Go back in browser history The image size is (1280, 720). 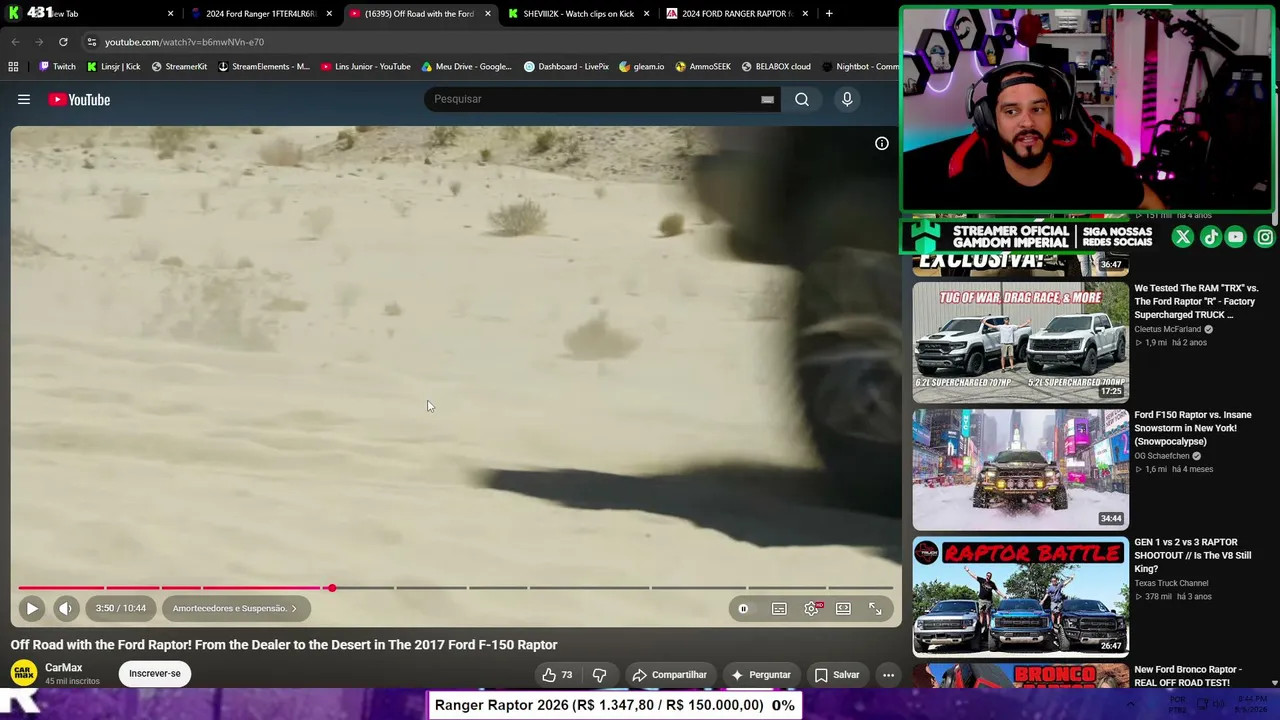coord(15,42)
